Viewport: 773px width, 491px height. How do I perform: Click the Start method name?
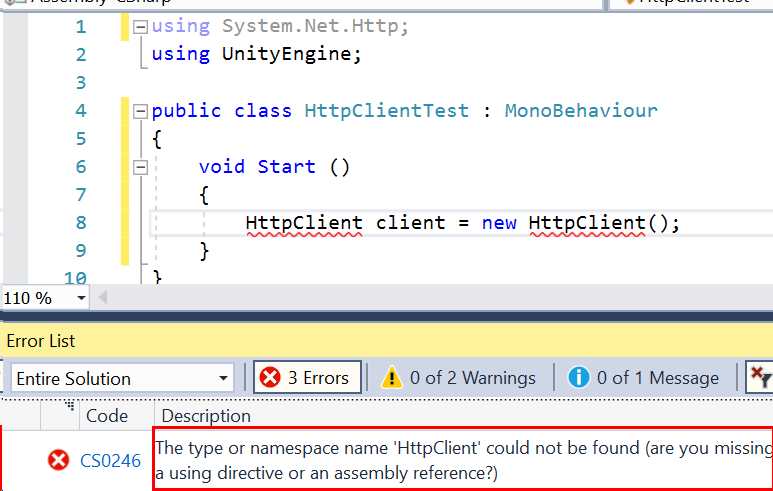[286, 167]
